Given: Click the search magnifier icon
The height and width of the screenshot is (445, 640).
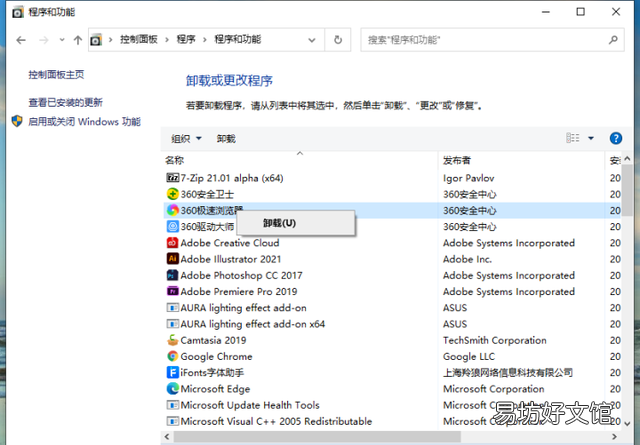Looking at the screenshot, I should [x=613, y=40].
